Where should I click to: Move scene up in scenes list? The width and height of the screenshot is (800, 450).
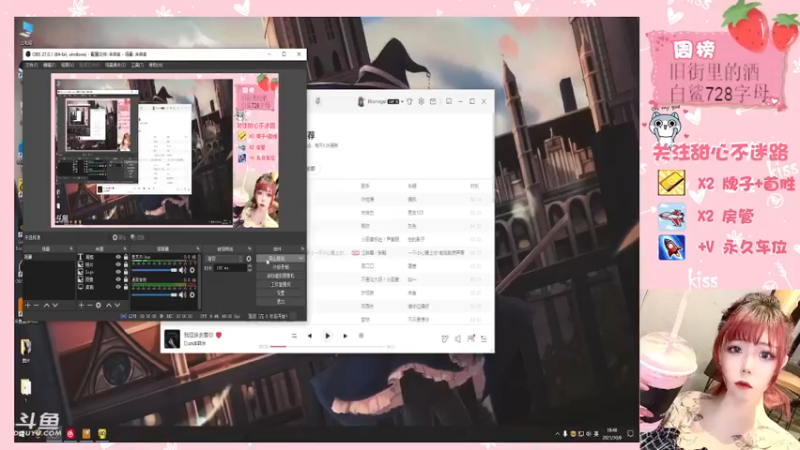[47, 305]
